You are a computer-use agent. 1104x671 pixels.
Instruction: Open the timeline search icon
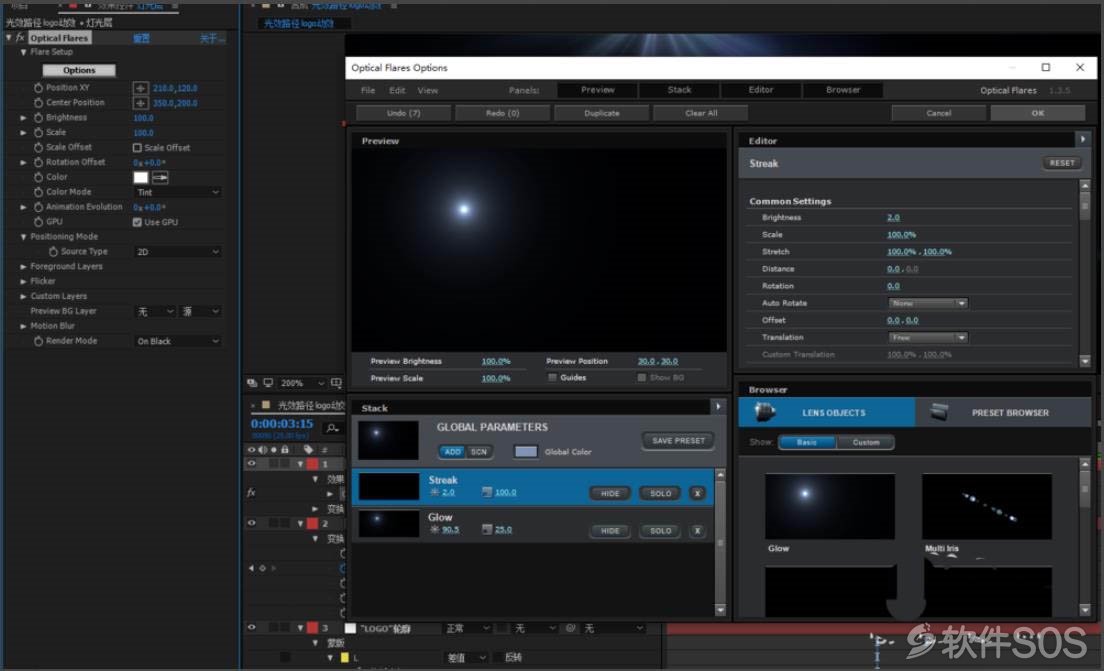click(332, 427)
